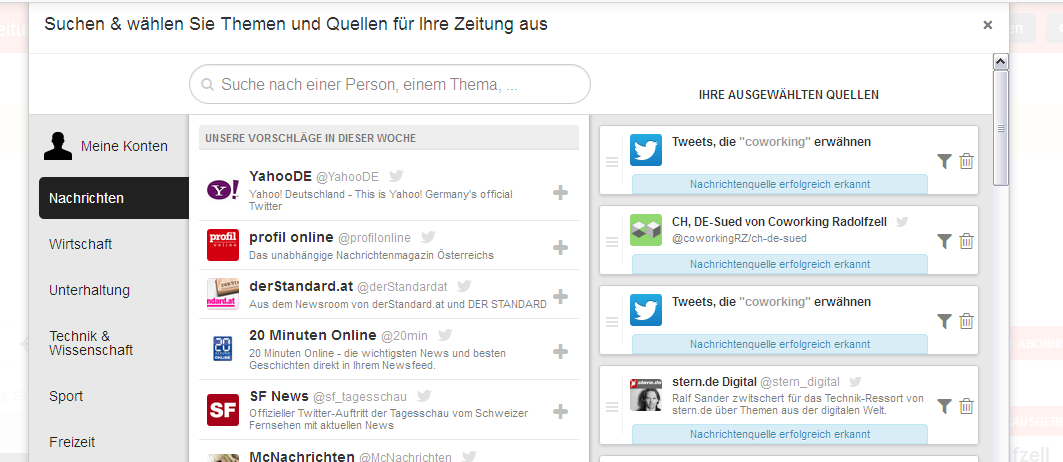Click plus icon next to derStandard.at
The width and height of the screenshot is (1063, 462).
pyautogui.click(x=560, y=296)
